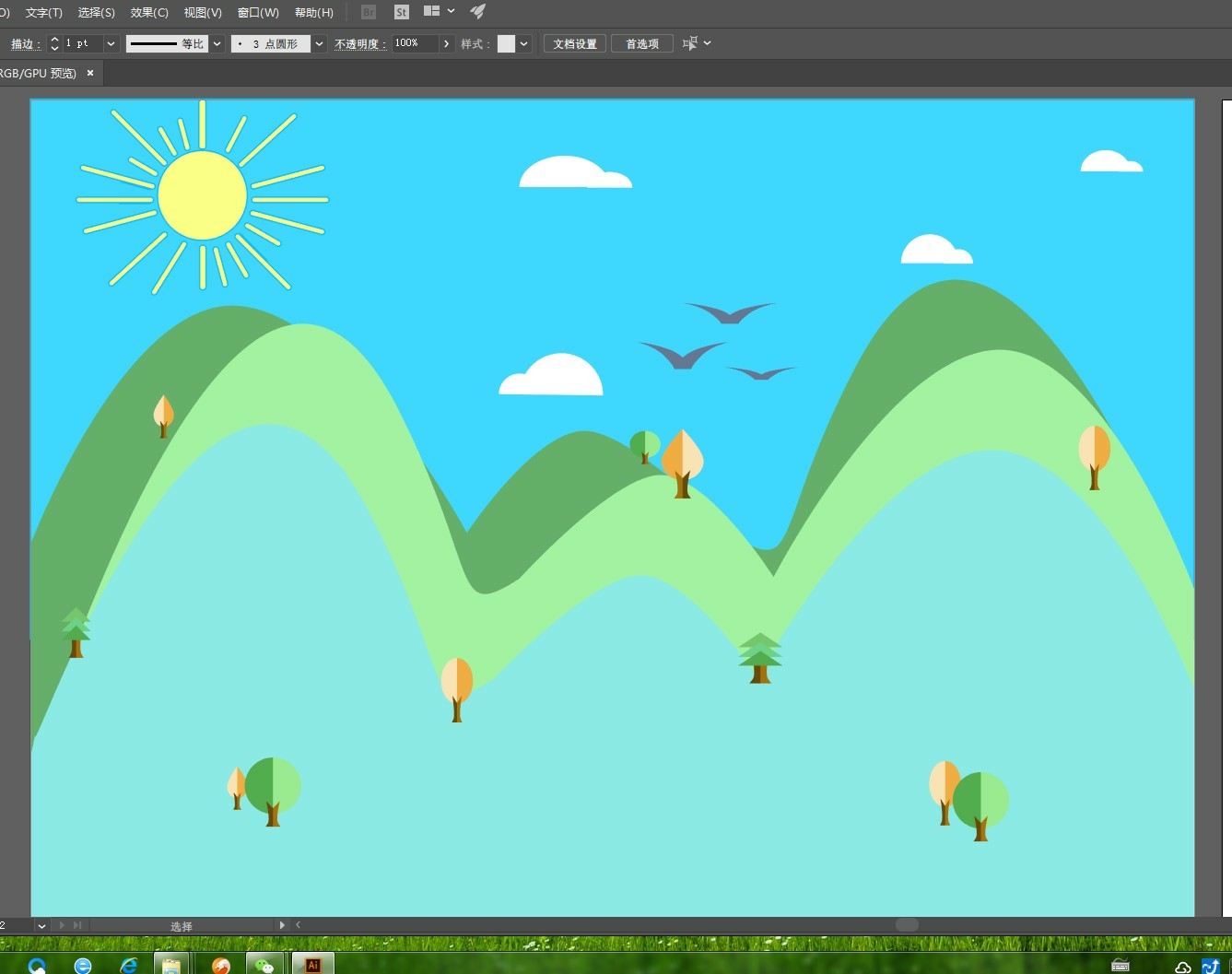Expand the opacity slider arrow

tap(447, 43)
